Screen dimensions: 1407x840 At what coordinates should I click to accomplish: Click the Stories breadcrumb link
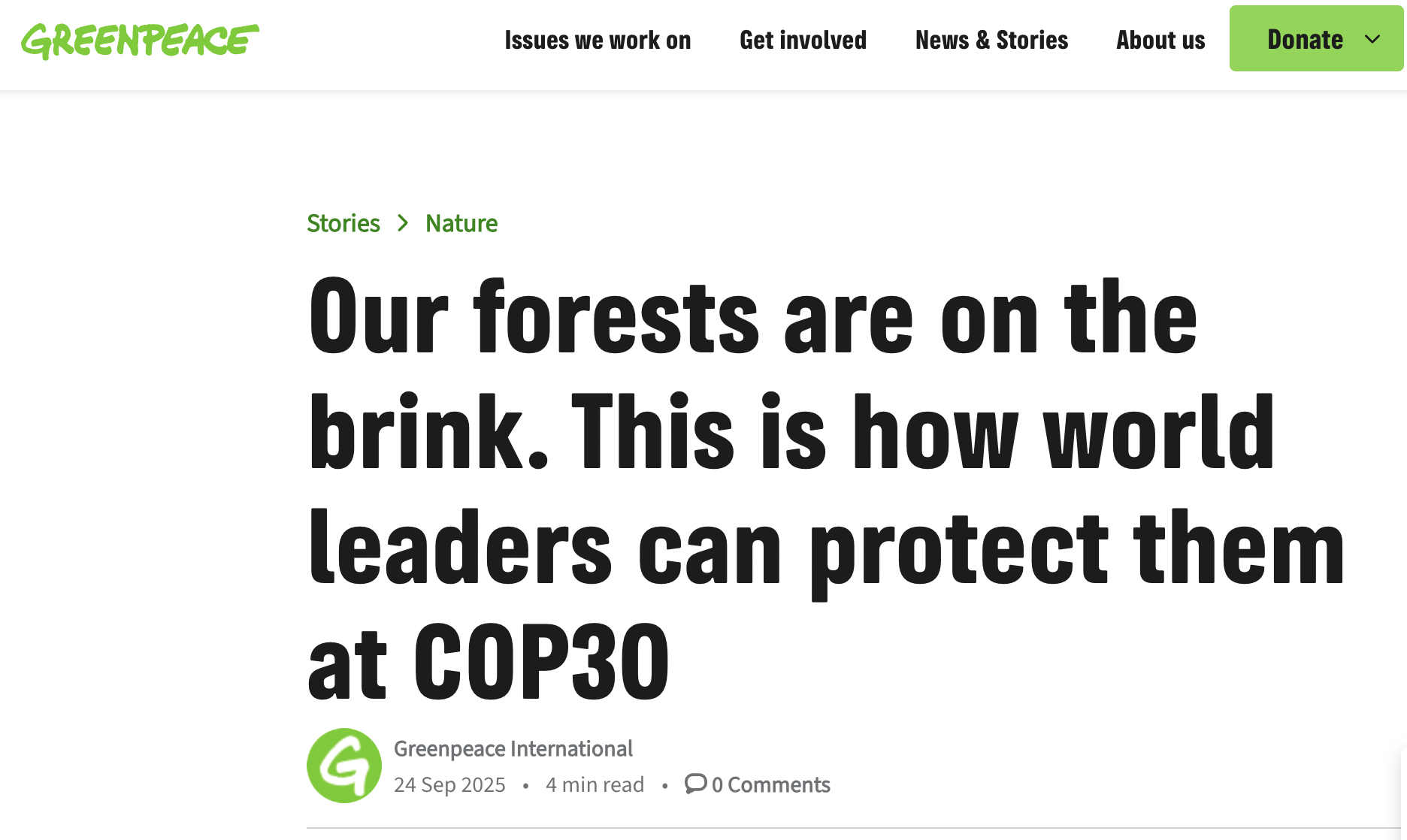click(343, 223)
